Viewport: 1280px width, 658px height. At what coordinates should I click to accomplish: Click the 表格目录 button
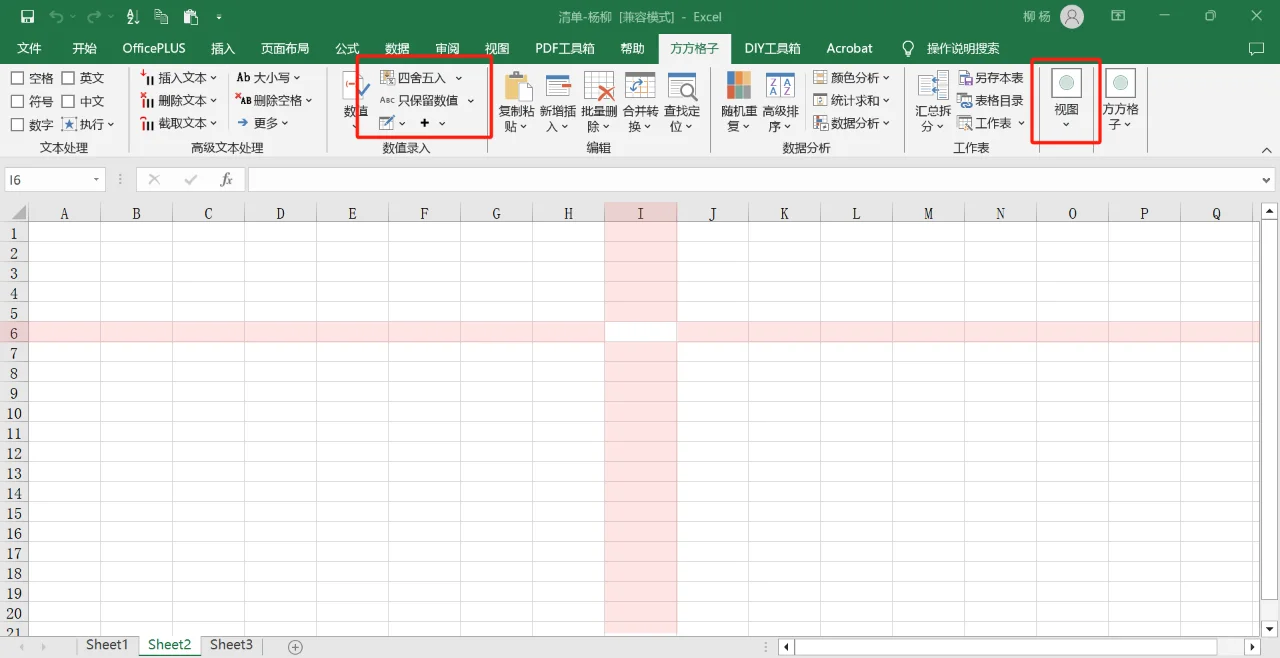pyautogui.click(x=990, y=100)
